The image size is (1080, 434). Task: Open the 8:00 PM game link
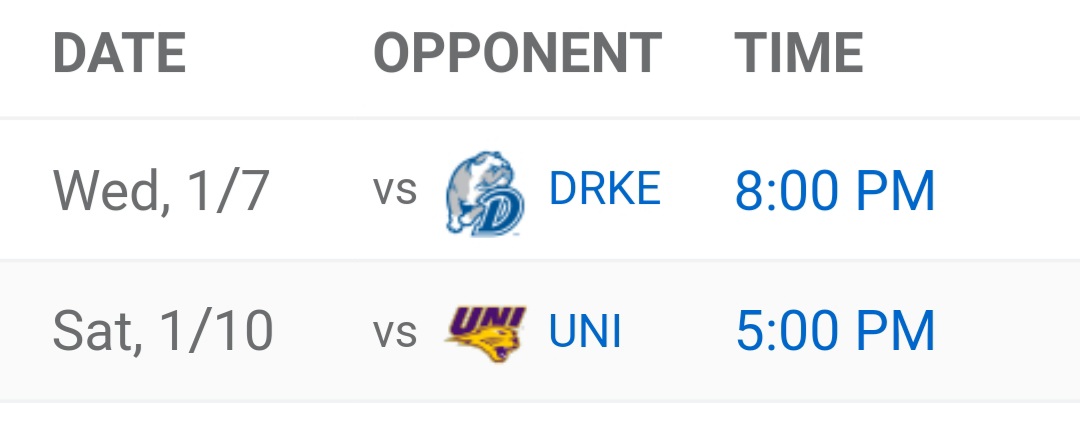(x=835, y=191)
